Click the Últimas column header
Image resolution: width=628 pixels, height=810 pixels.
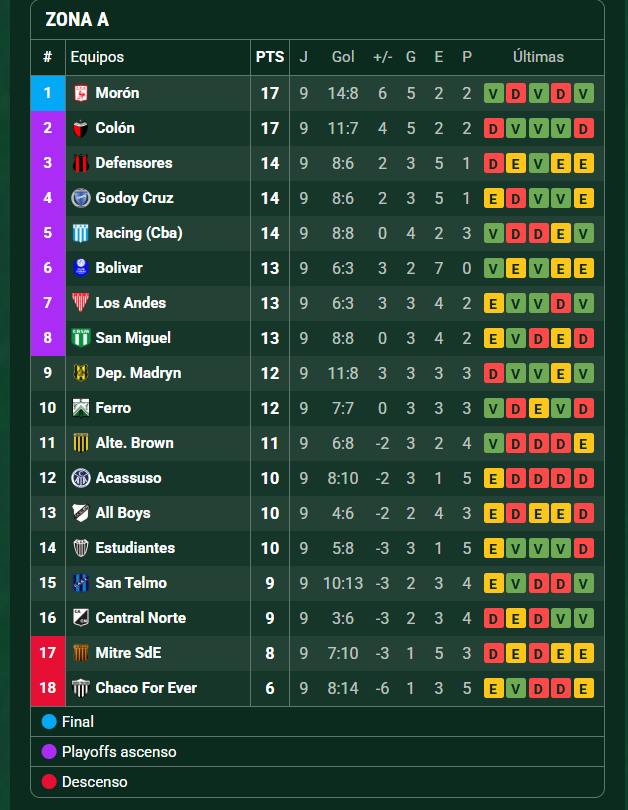point(538,57)
